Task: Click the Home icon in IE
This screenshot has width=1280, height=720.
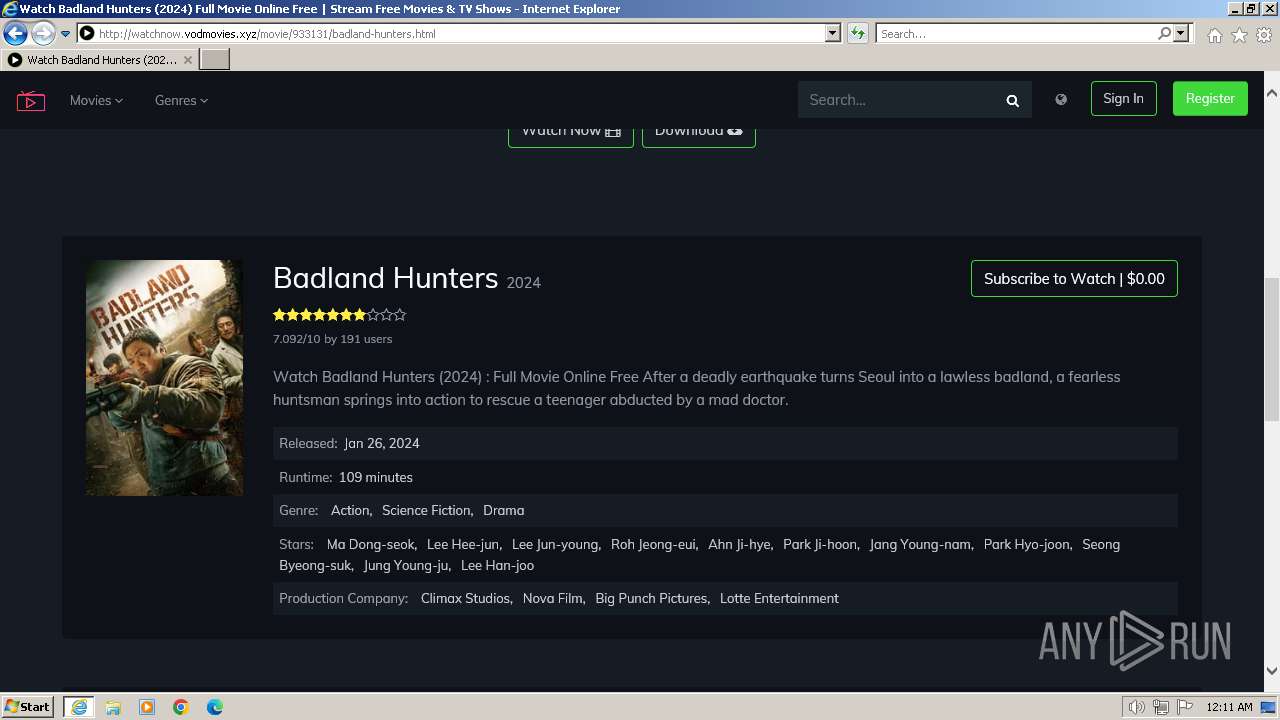Action: 1214,35
